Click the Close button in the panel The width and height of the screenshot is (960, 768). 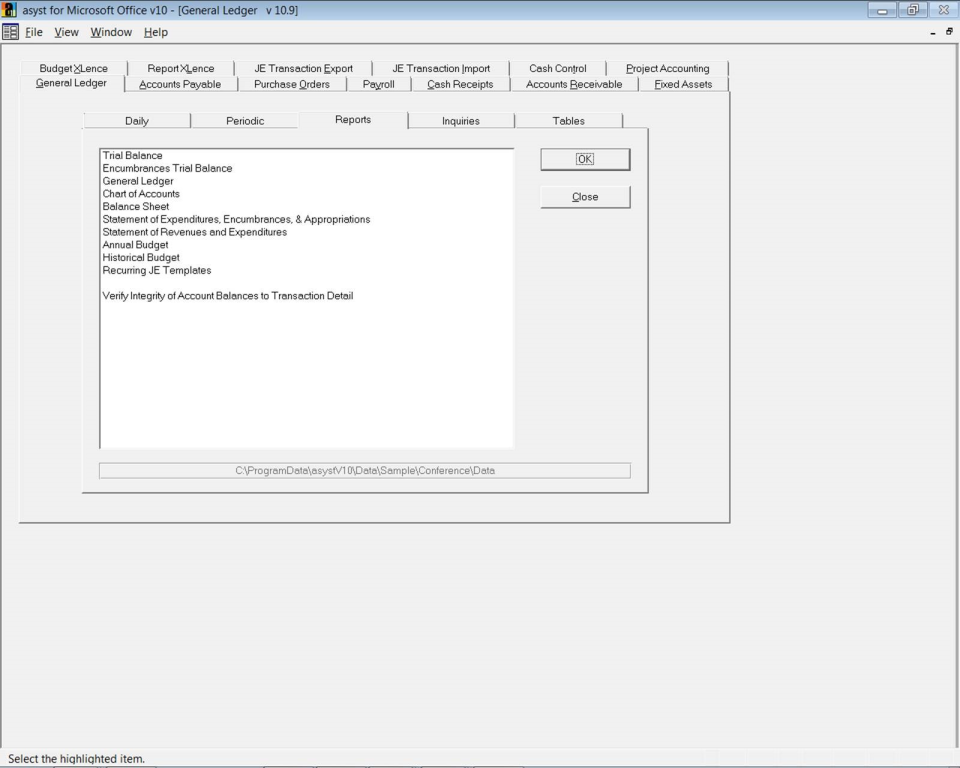[585, 197]
